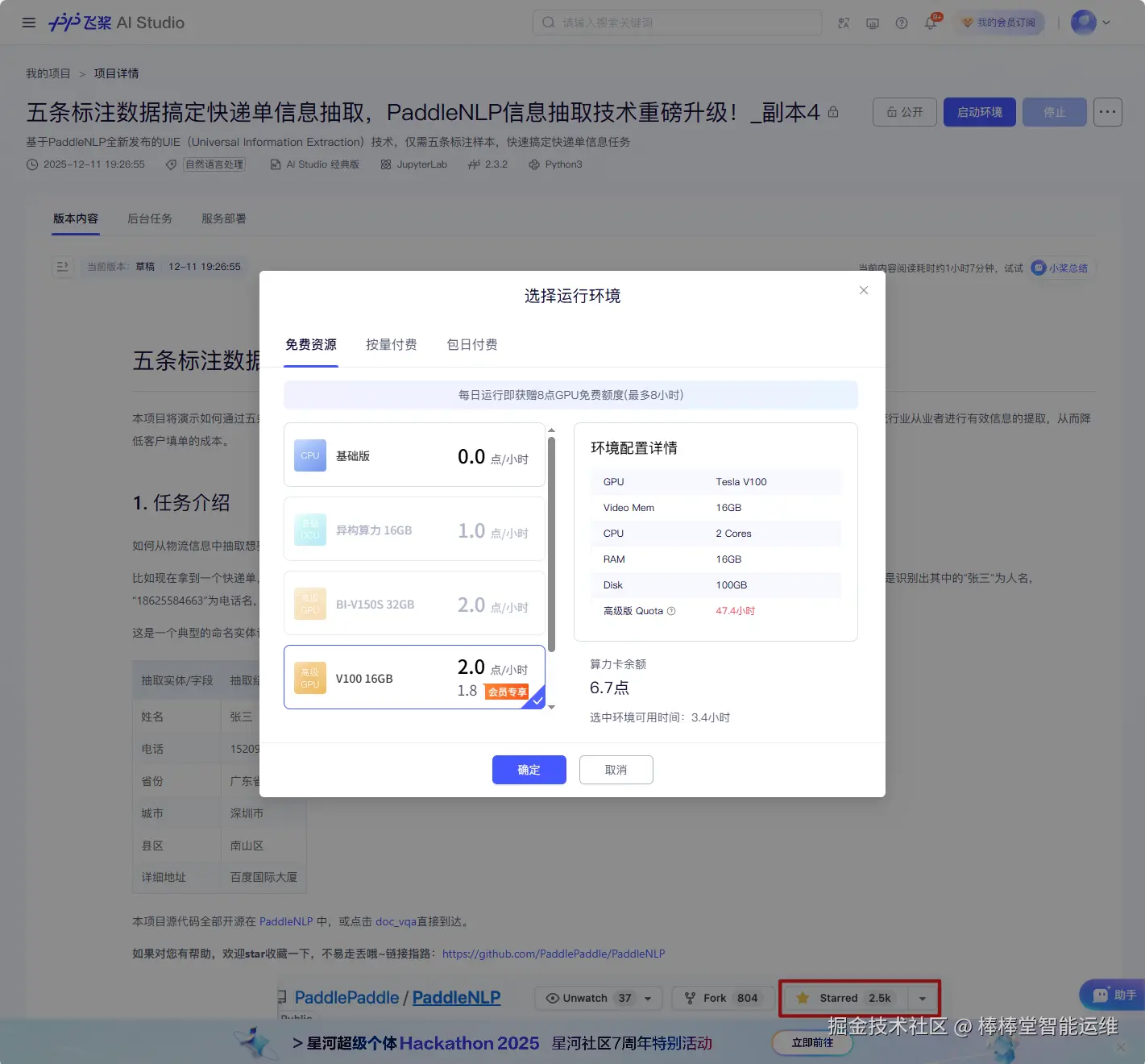The image size is (1145, 1064).
Task: Click the 百度国际大厦 table cell
Action: (x=263, y=877)
